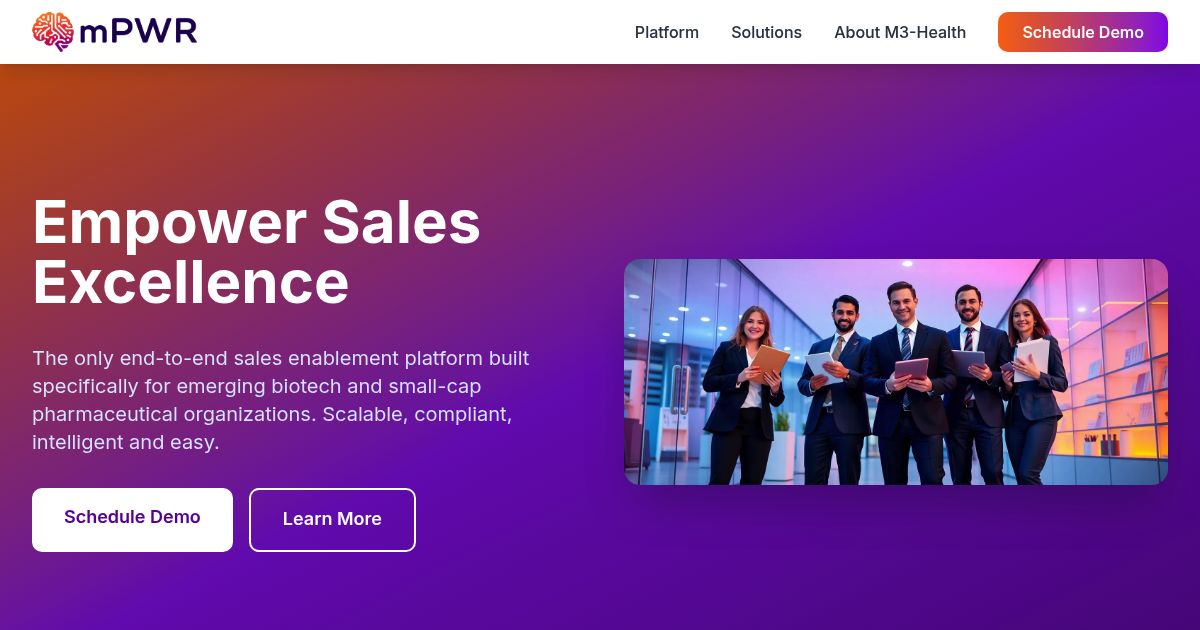Go to About M3-Health page
Viewport: 1200px width, 630px height.
click(900, 32)
